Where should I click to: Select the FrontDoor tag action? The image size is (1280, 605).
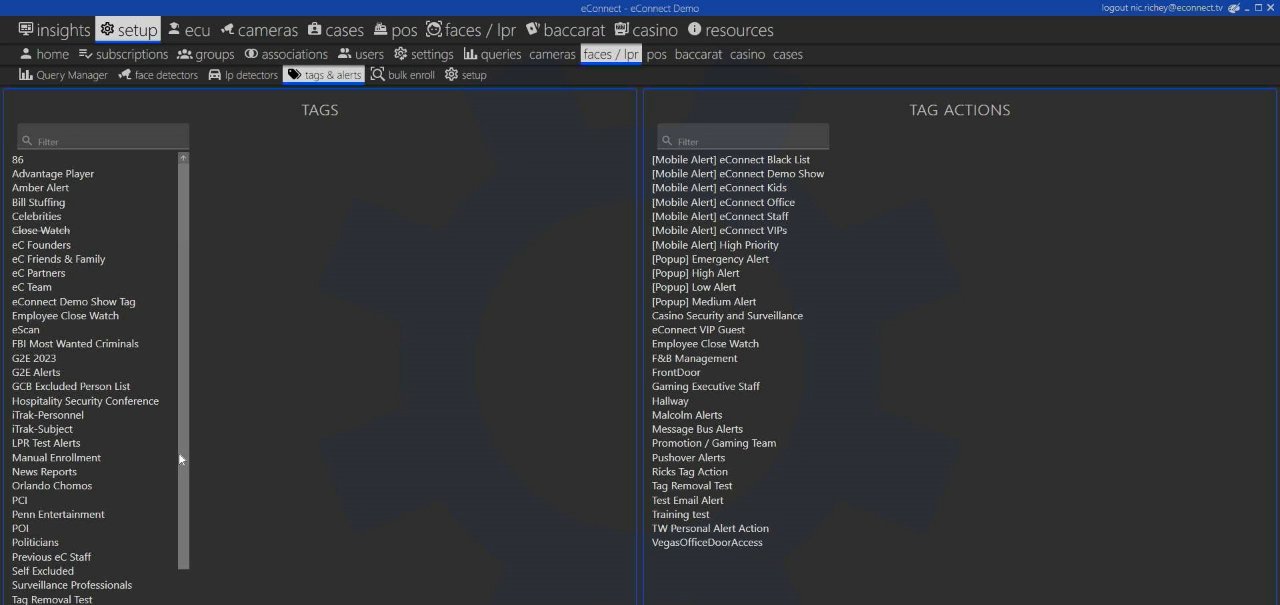coord(676,373)
